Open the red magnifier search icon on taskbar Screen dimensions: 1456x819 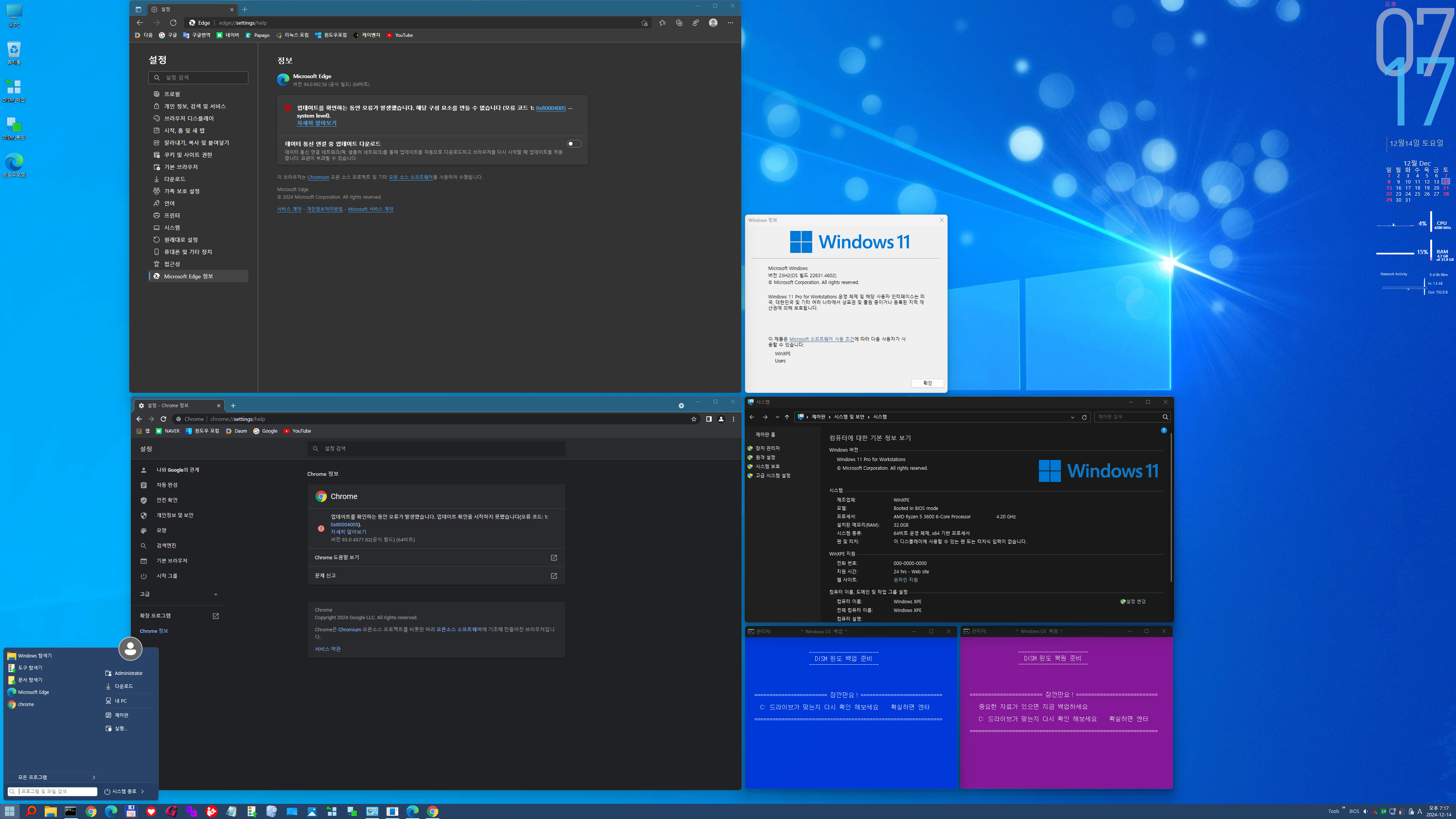[30, 811]
